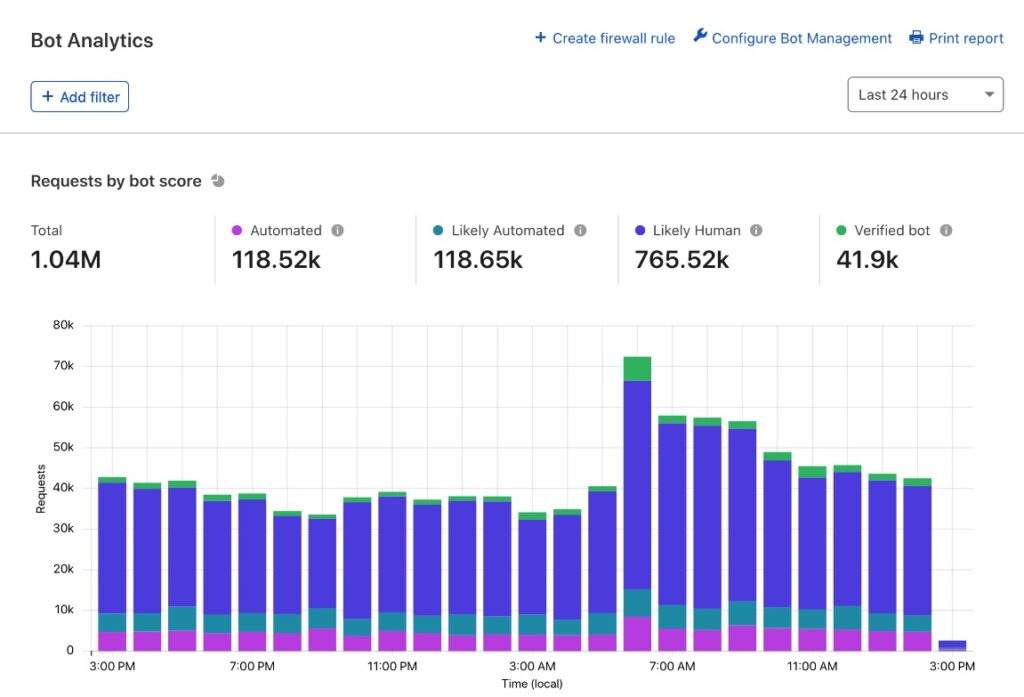1024x697 pixels.
Task: Open the info tooltip for Likely Human
Action: [757, 229]
